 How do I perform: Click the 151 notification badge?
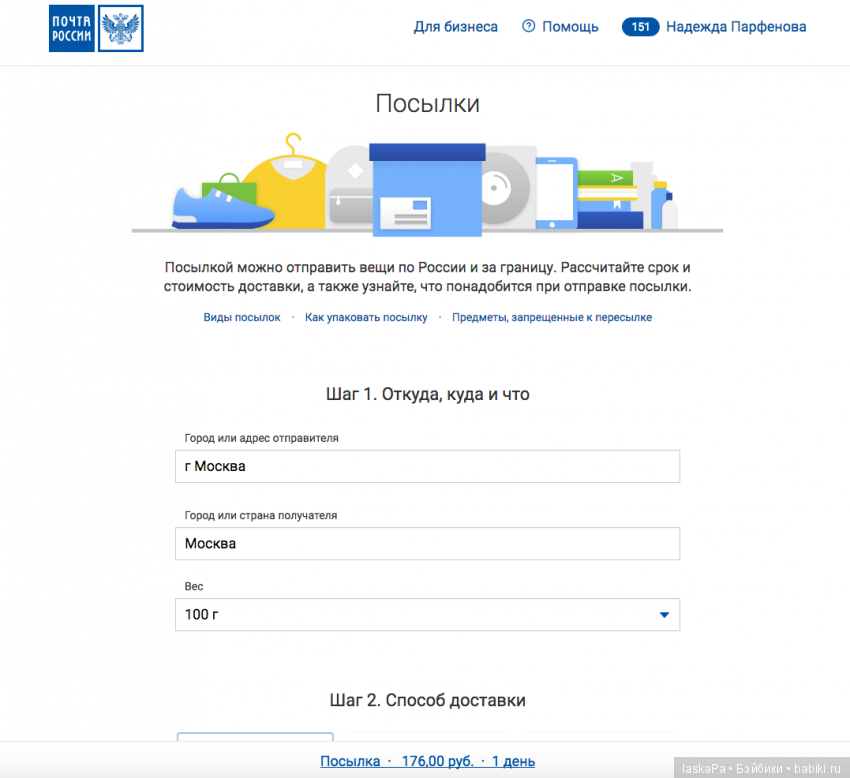[x=640, y=27]
